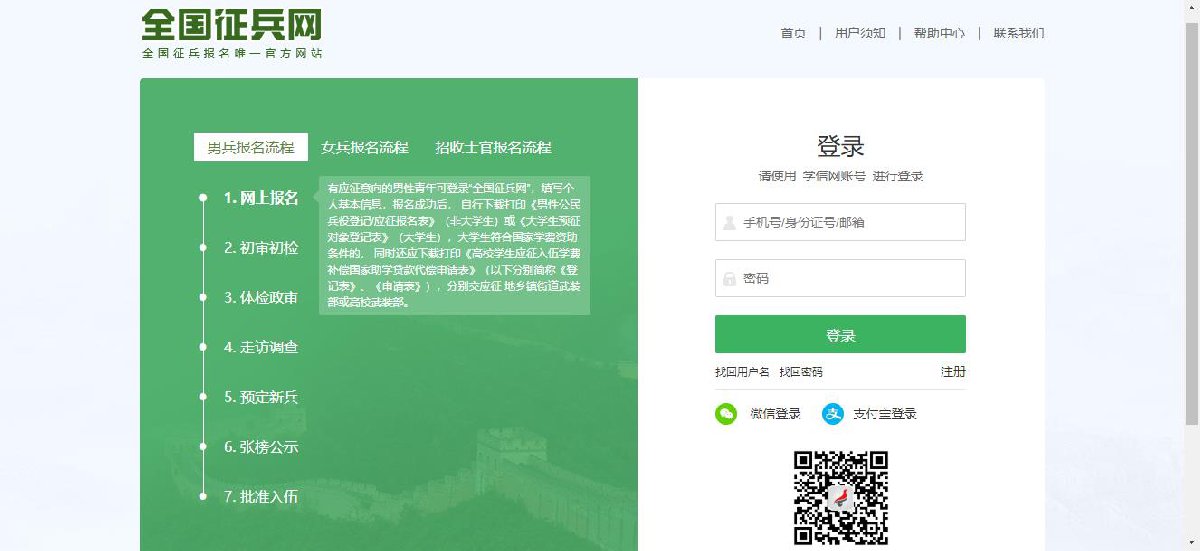Image resolution: width=1200 pixels, height=551 pixels.
Task: Select step 2. 初审初检
Action: [260, 247]
